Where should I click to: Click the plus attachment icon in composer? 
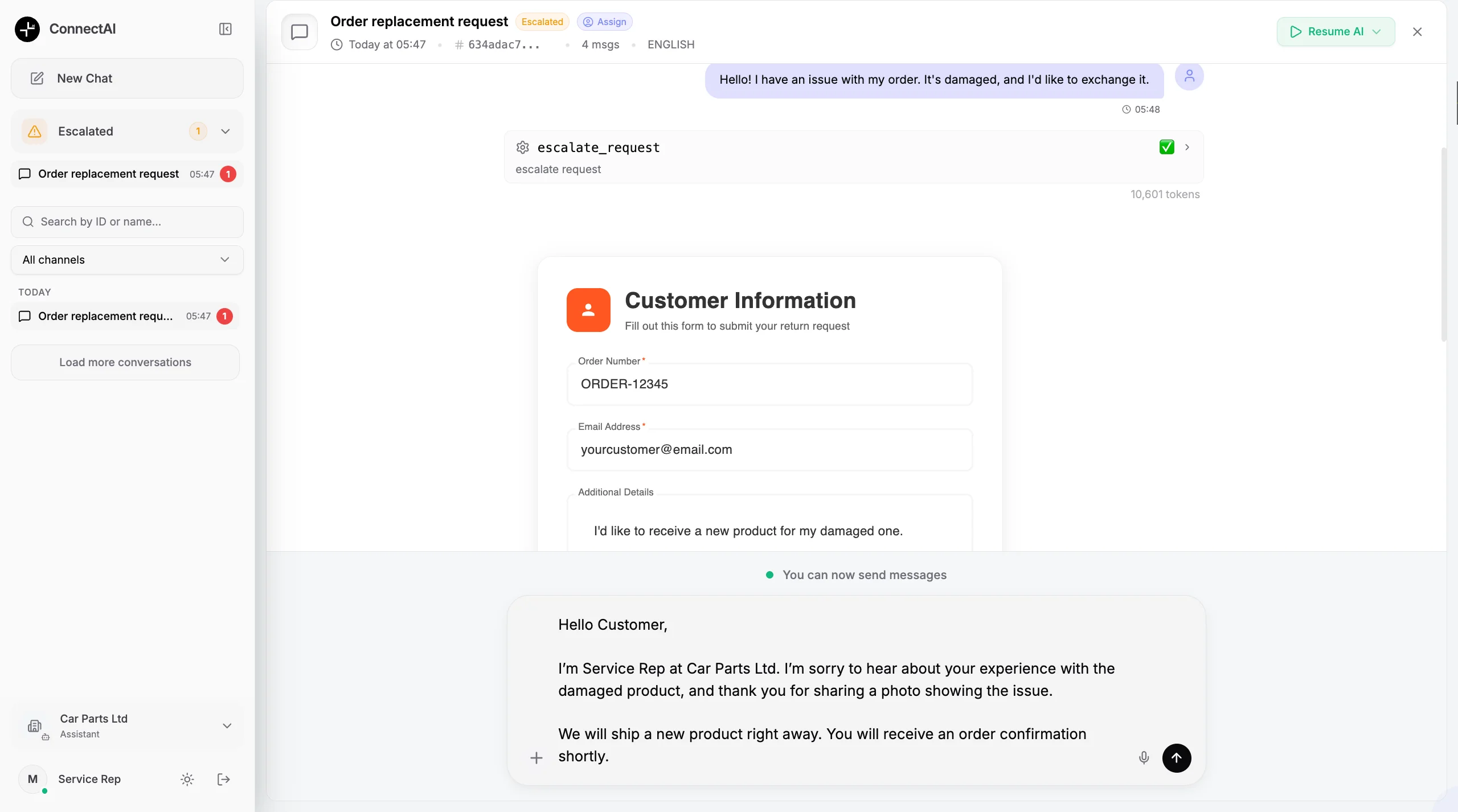click(x=536, y=758)
